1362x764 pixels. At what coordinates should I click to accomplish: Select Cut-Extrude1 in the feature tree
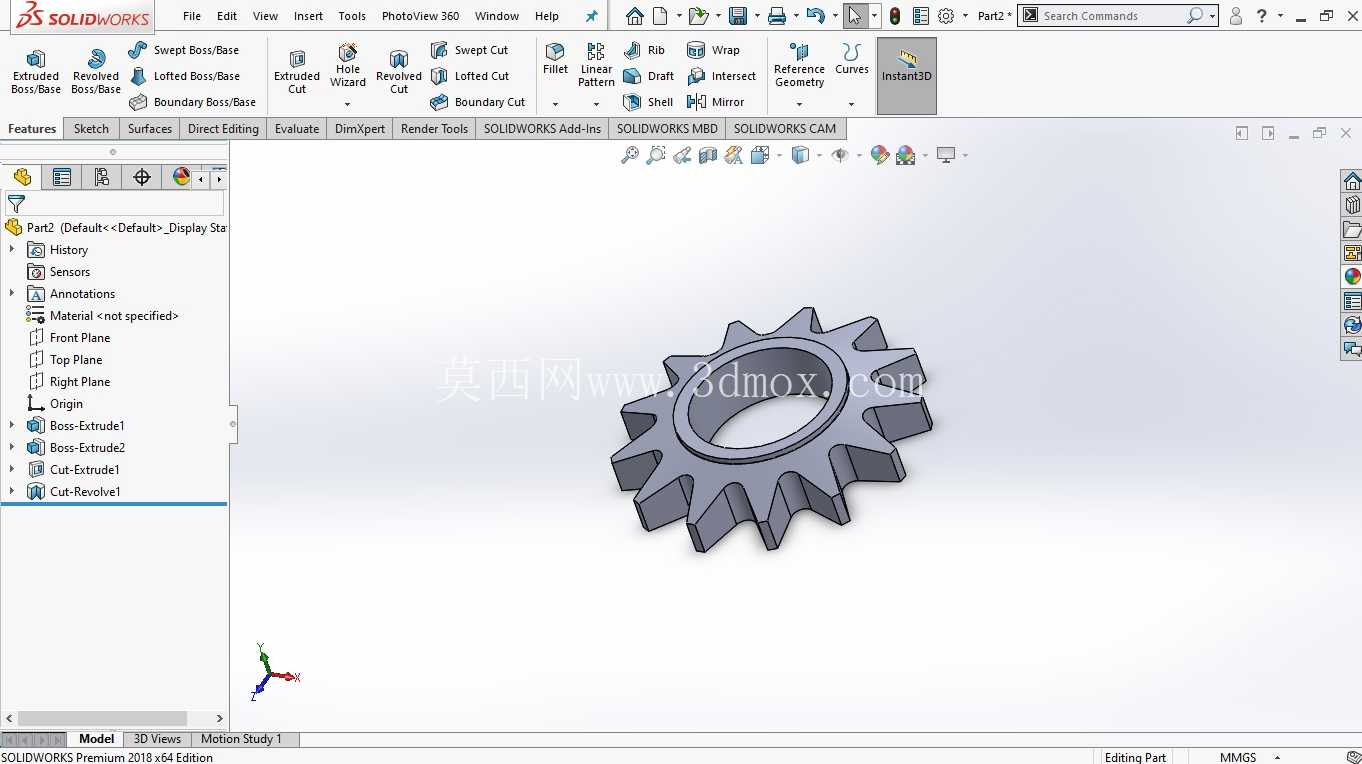click(85, 470)
